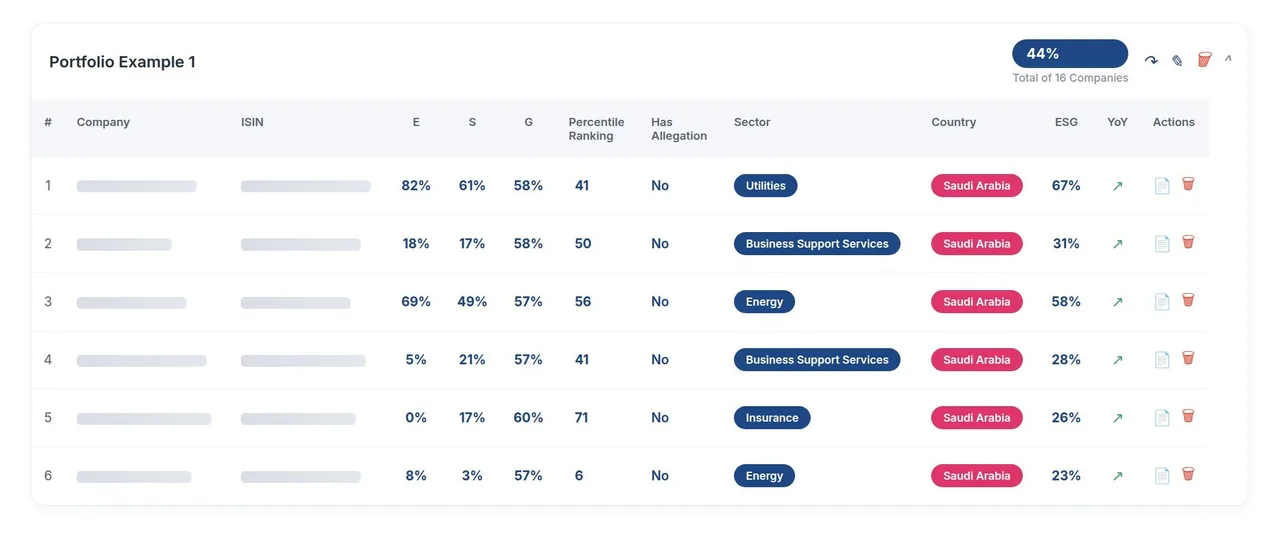The image size is (1280, 539).
Task: Click the curved arrow share icon beside 44%
Action: tap(1151, 61)
